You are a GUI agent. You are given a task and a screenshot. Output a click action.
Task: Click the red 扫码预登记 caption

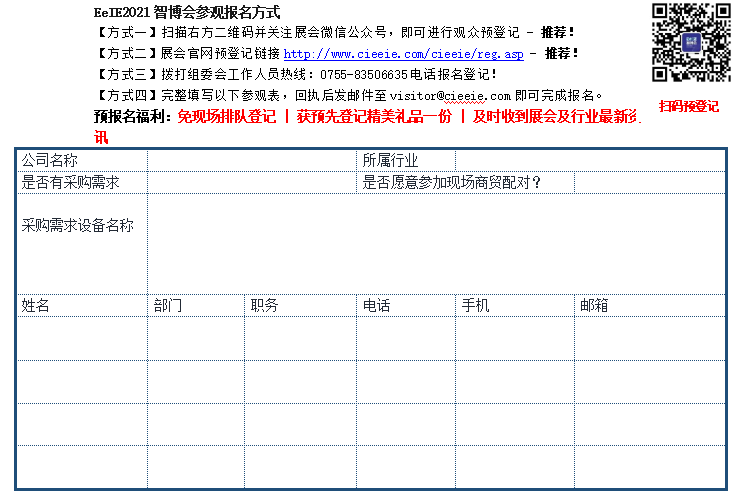coord(688,106)
